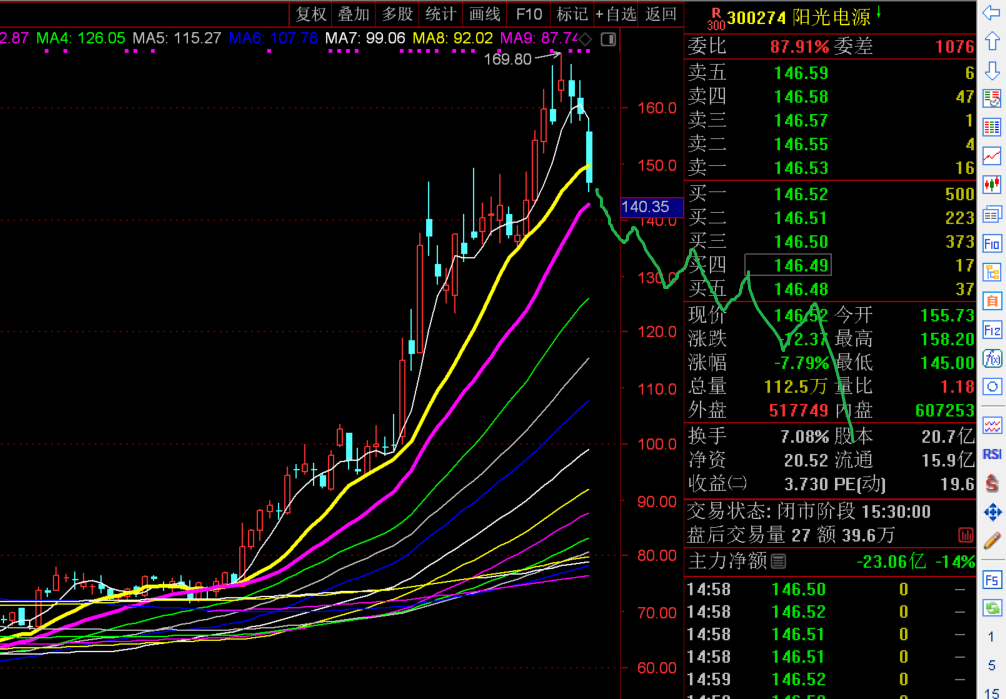Click the boxed 146.49 bid price
The height and width of the screenshot is (699, 1006).
(x=788, y=265)
